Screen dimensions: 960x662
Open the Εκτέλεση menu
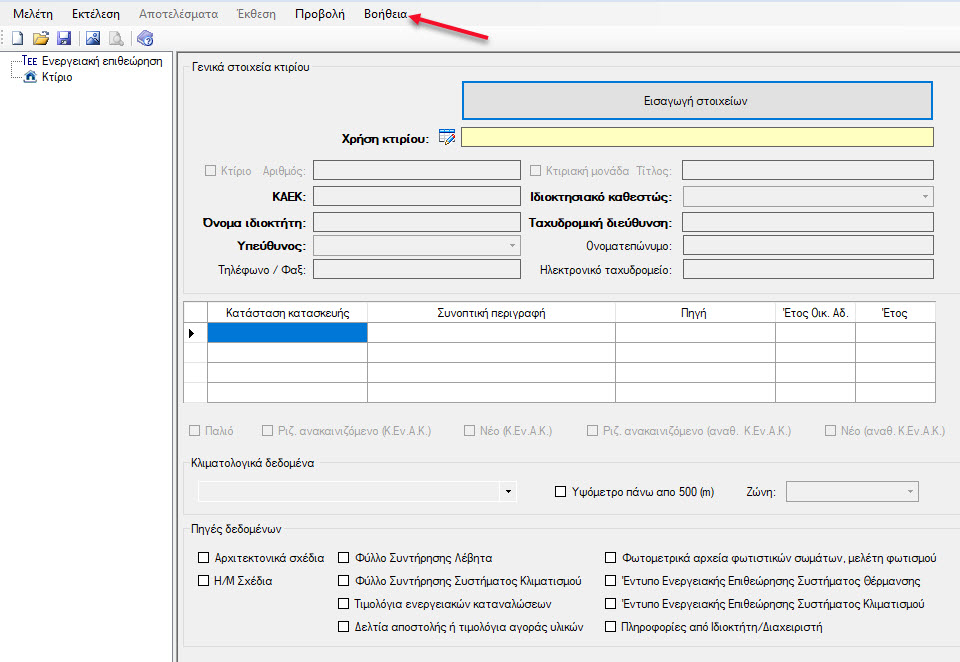tap(96, 14)
